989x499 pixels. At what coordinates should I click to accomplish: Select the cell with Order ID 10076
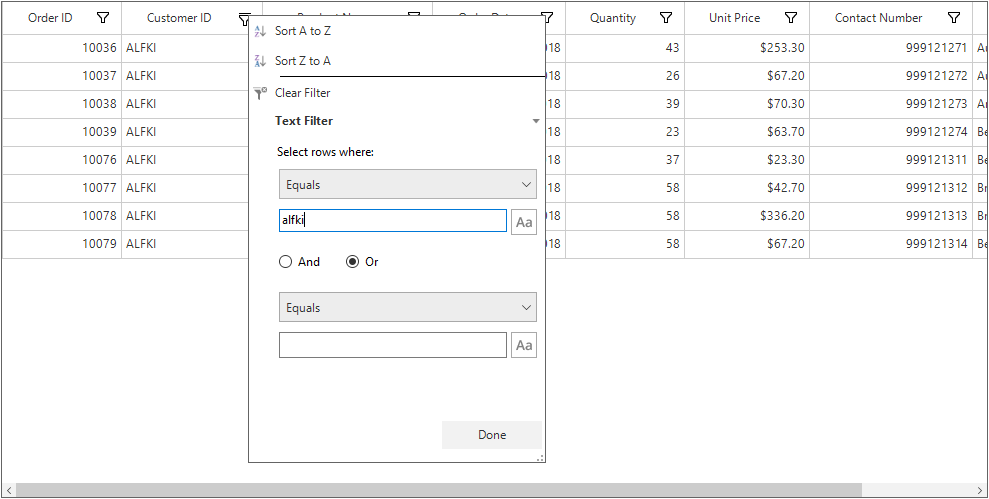[x=62, y=160]
